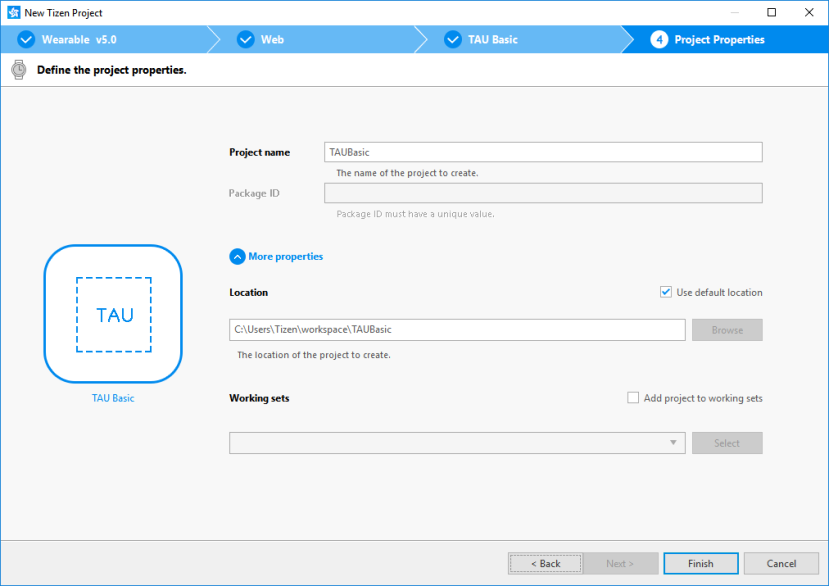Click the checkmark icon beside Web step
Viewport: 829px width, 586px height.
coord(246,40)
